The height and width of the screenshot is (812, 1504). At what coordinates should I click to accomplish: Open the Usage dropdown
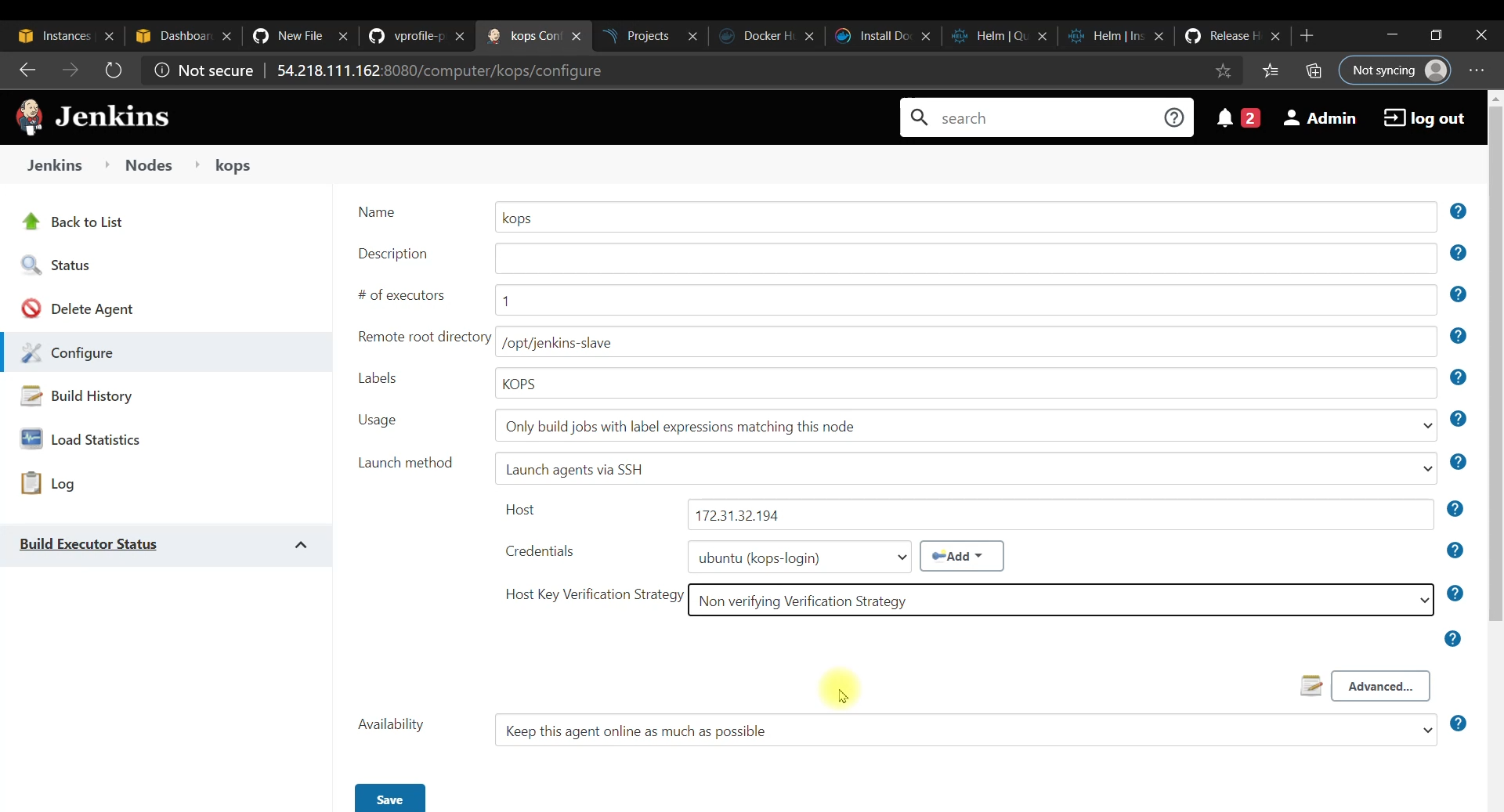[966, 426]
